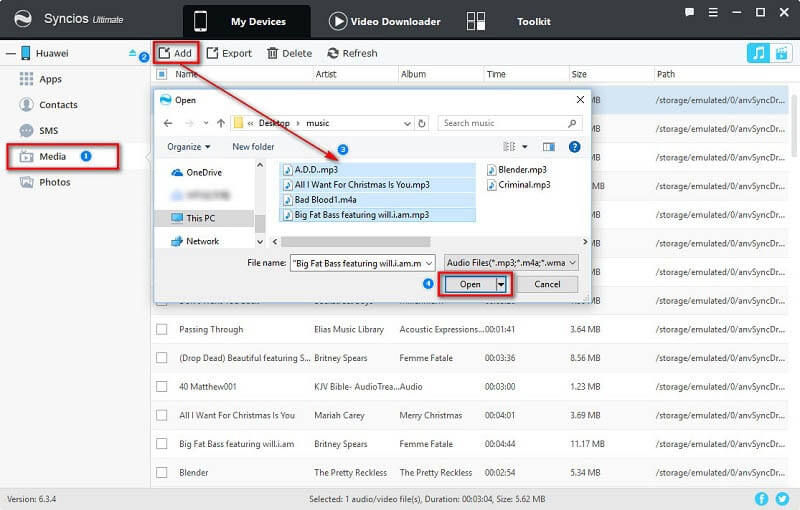
Task: Click Refresh in the toolbar
Action: tap(353, 53)
